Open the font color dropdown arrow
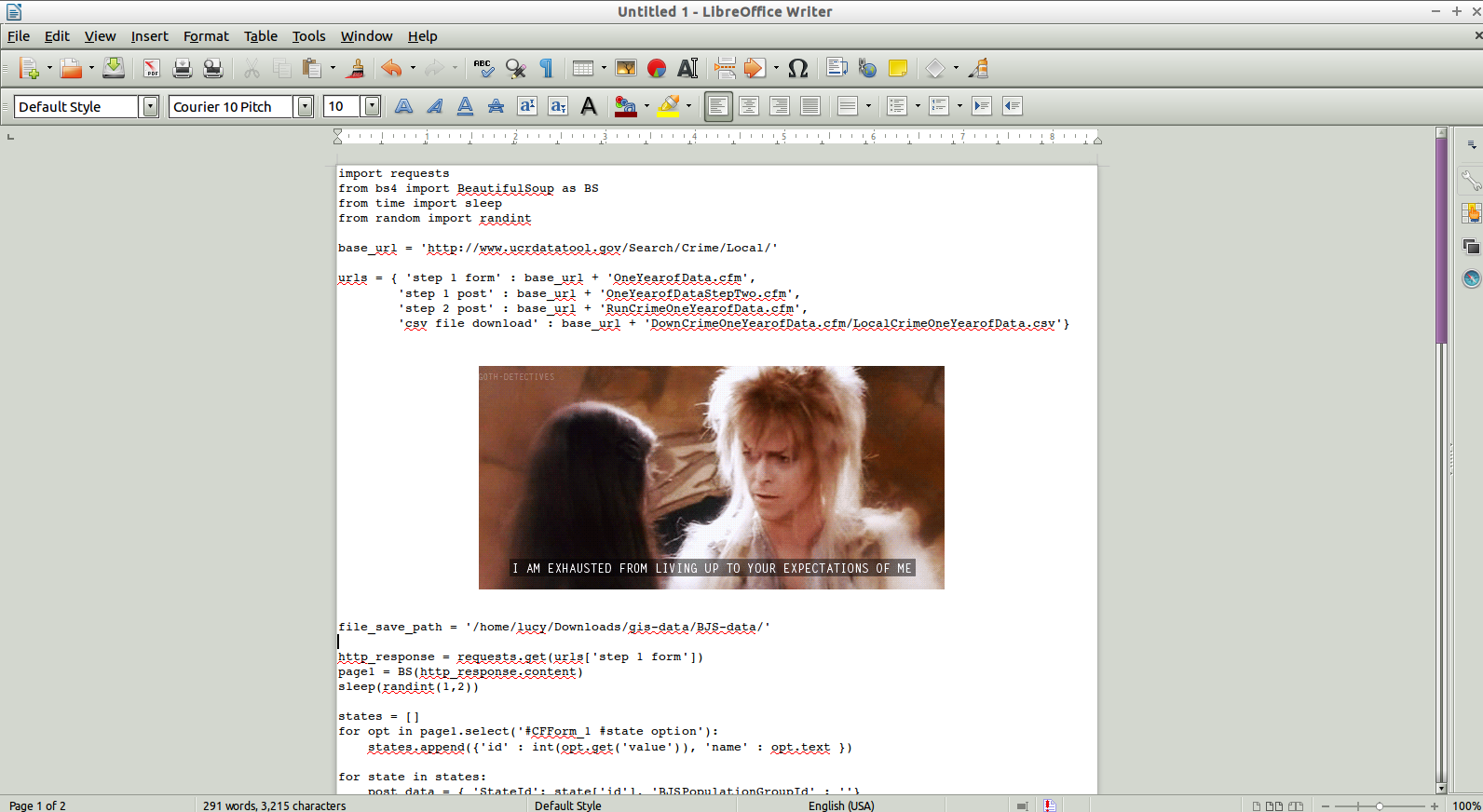The image size is (1483, 812). coord(646,106)
